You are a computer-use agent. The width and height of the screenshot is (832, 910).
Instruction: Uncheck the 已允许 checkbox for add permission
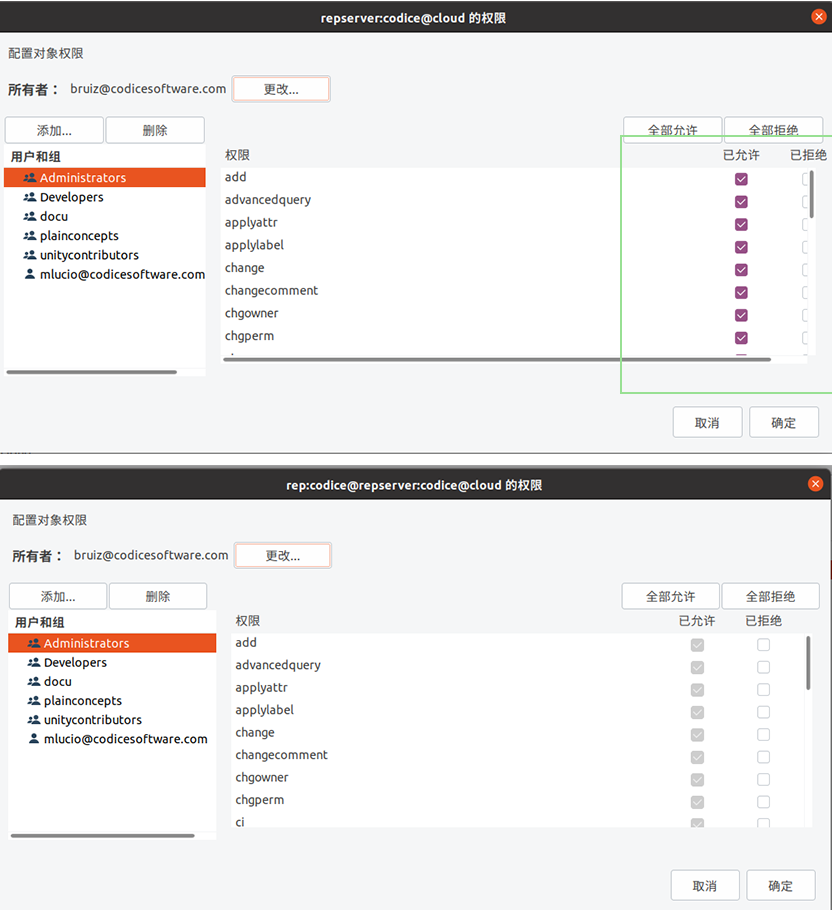741,178
